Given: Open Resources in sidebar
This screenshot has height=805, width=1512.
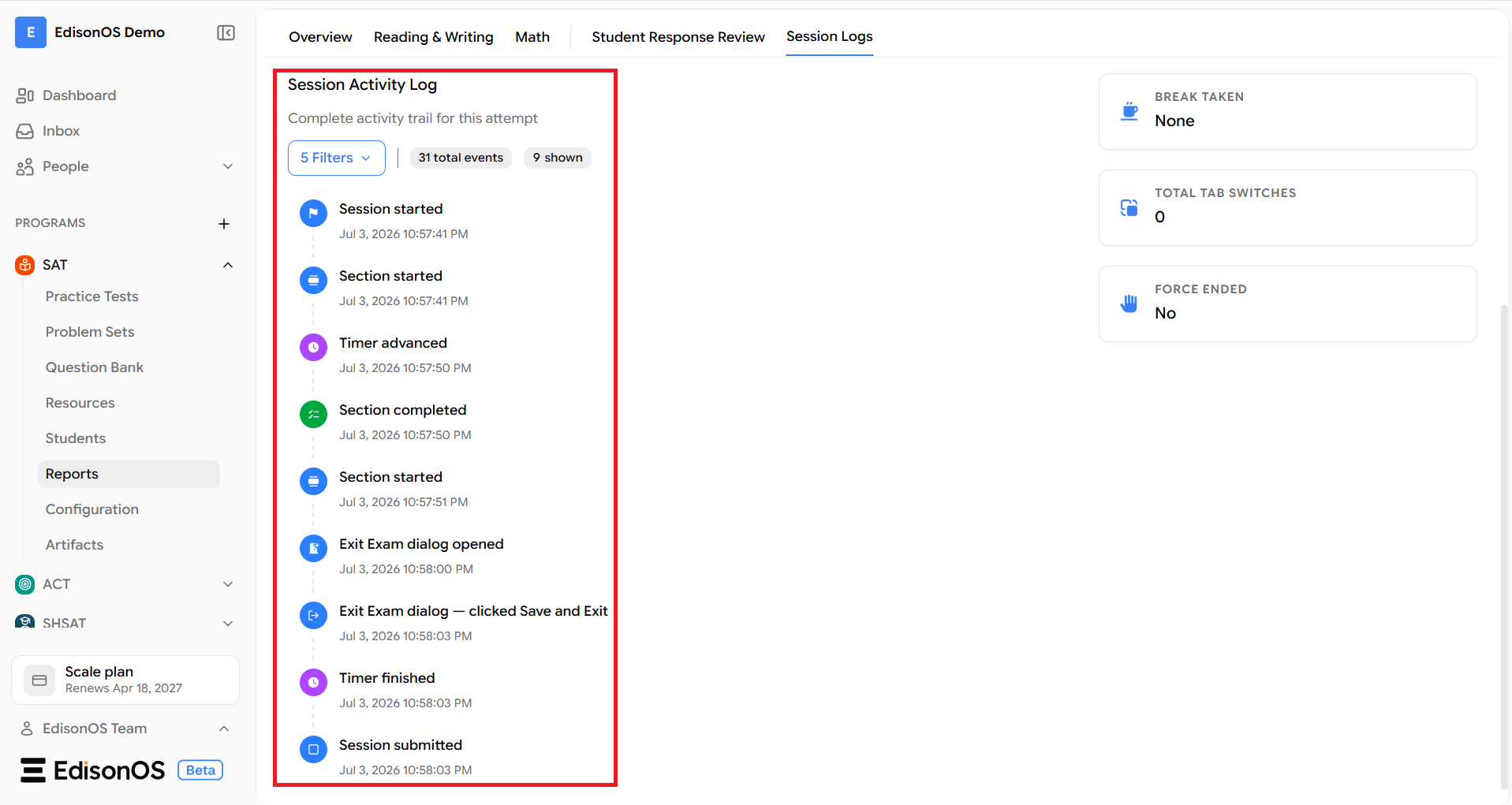Looking at the screenshot, I should (x=80, y=403).
